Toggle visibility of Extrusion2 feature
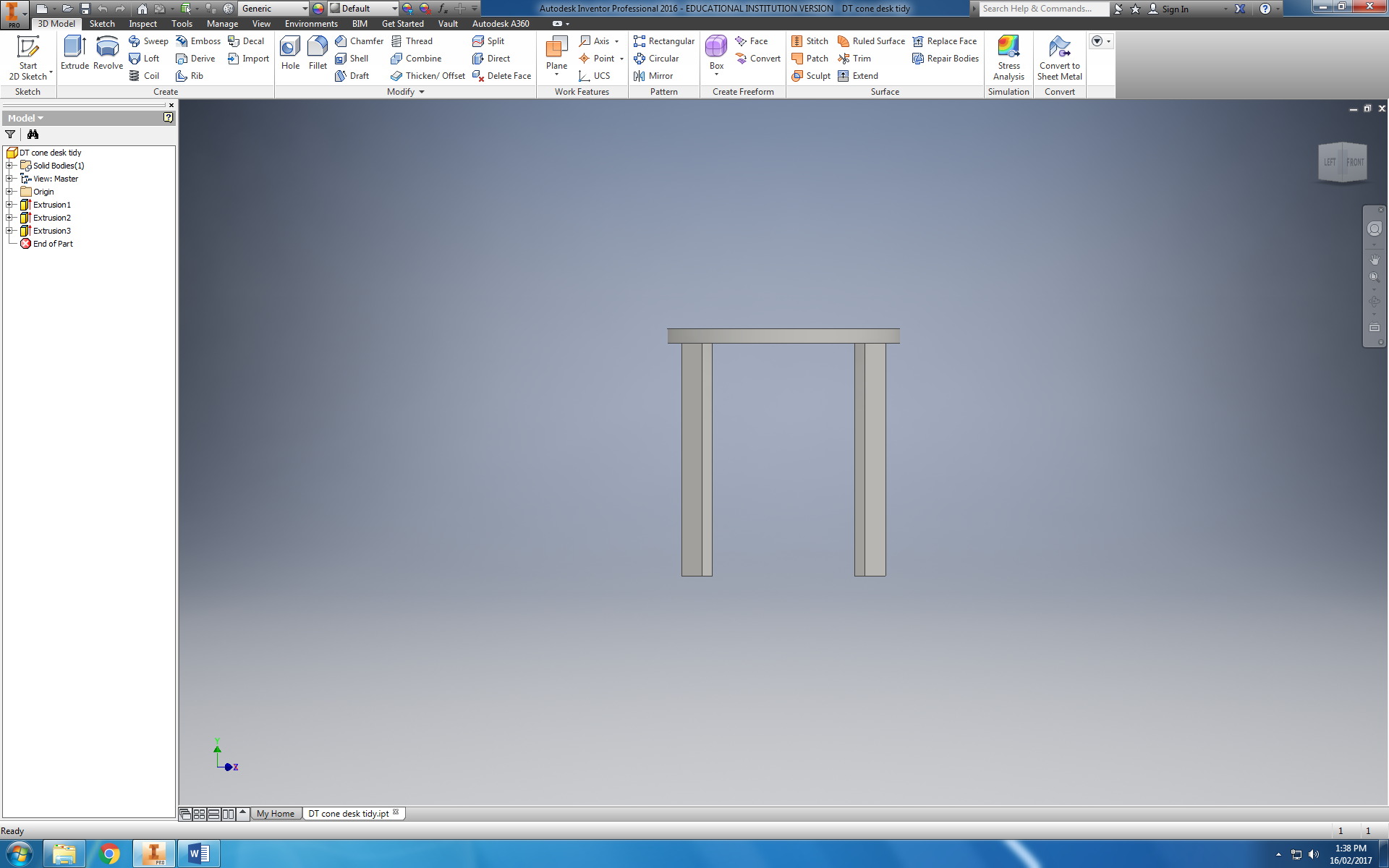The image size is (1389, 868). click(51, 217)
